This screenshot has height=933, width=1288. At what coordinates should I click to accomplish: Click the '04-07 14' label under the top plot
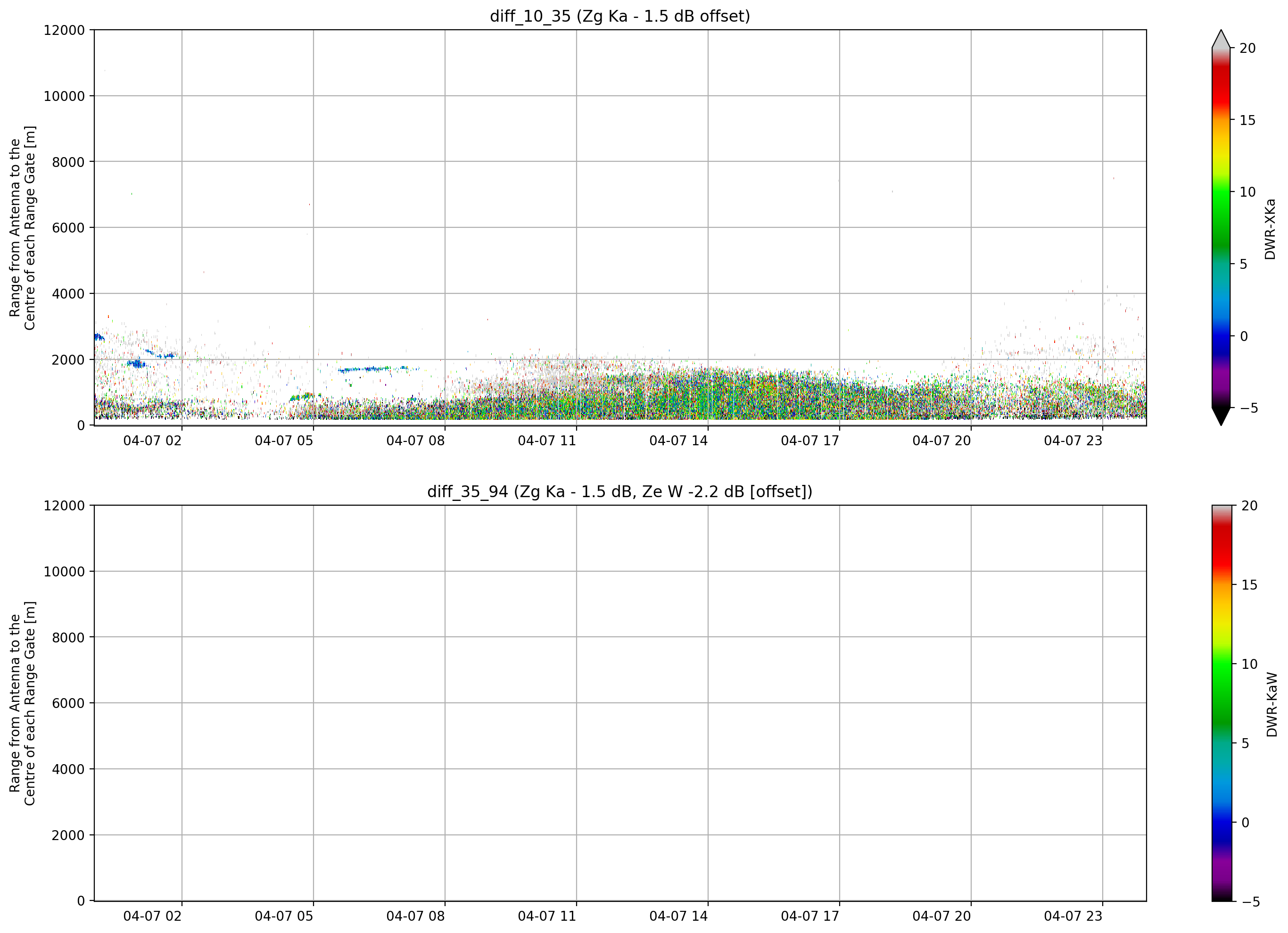[x=678, y=441]
